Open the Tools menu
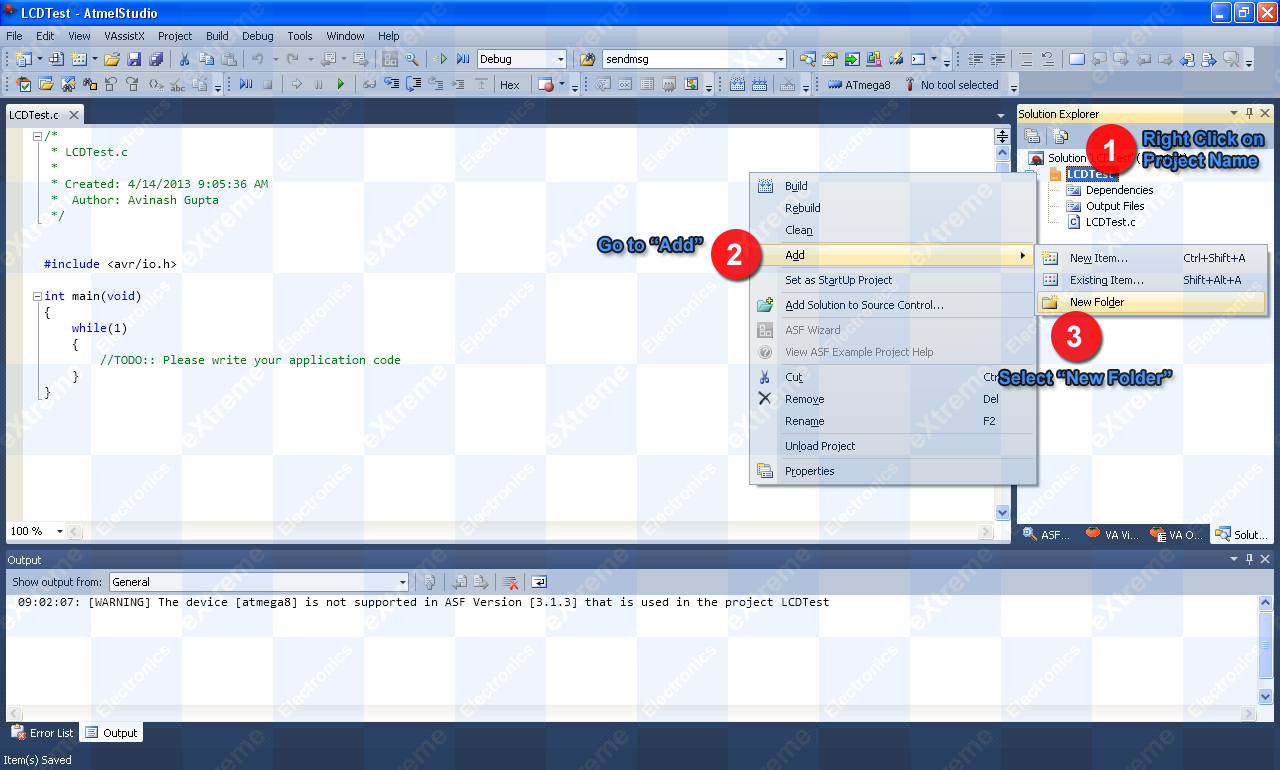1280x770 pixels. (300, 36)
